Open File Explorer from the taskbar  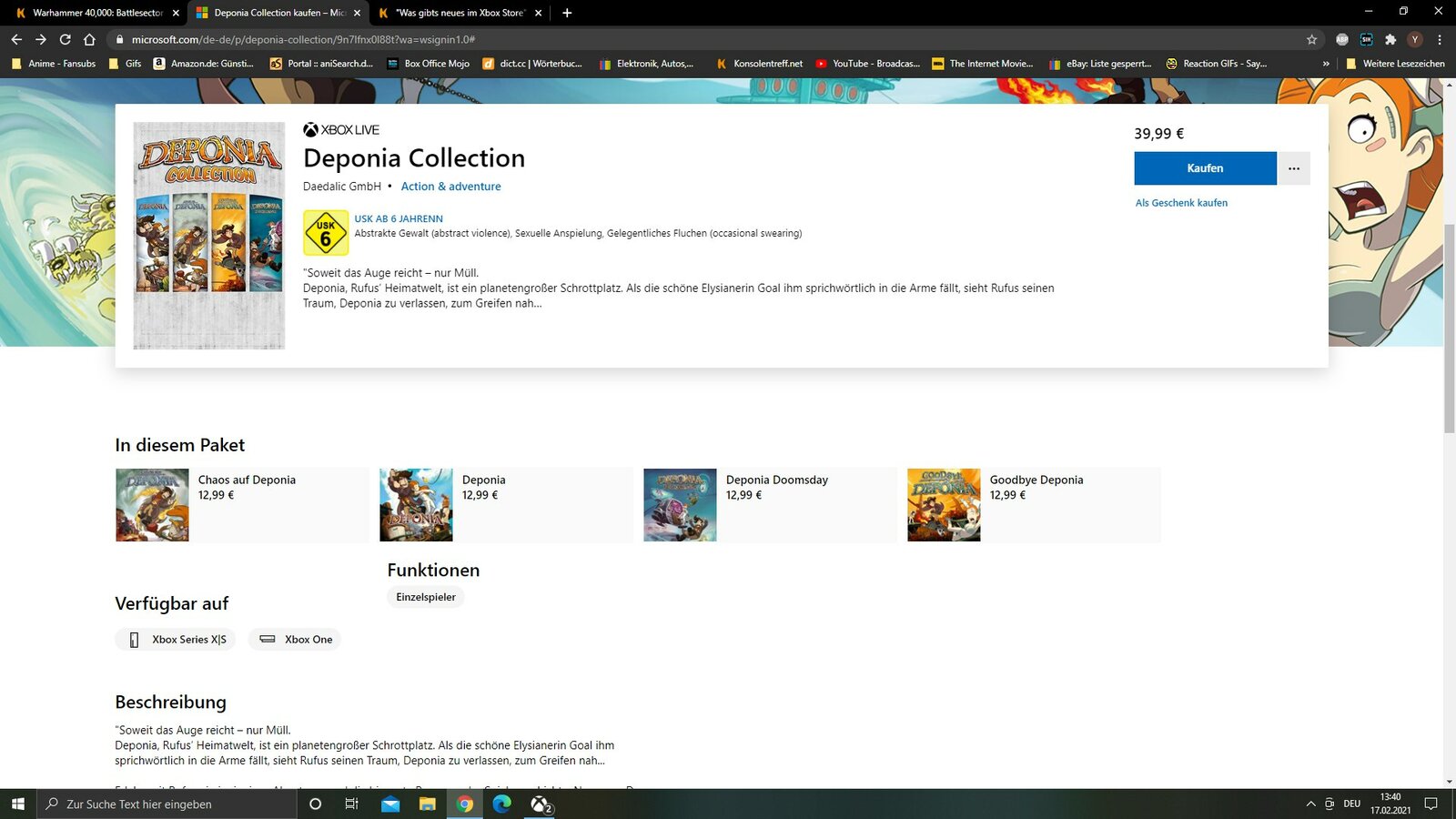coord(428,804)
